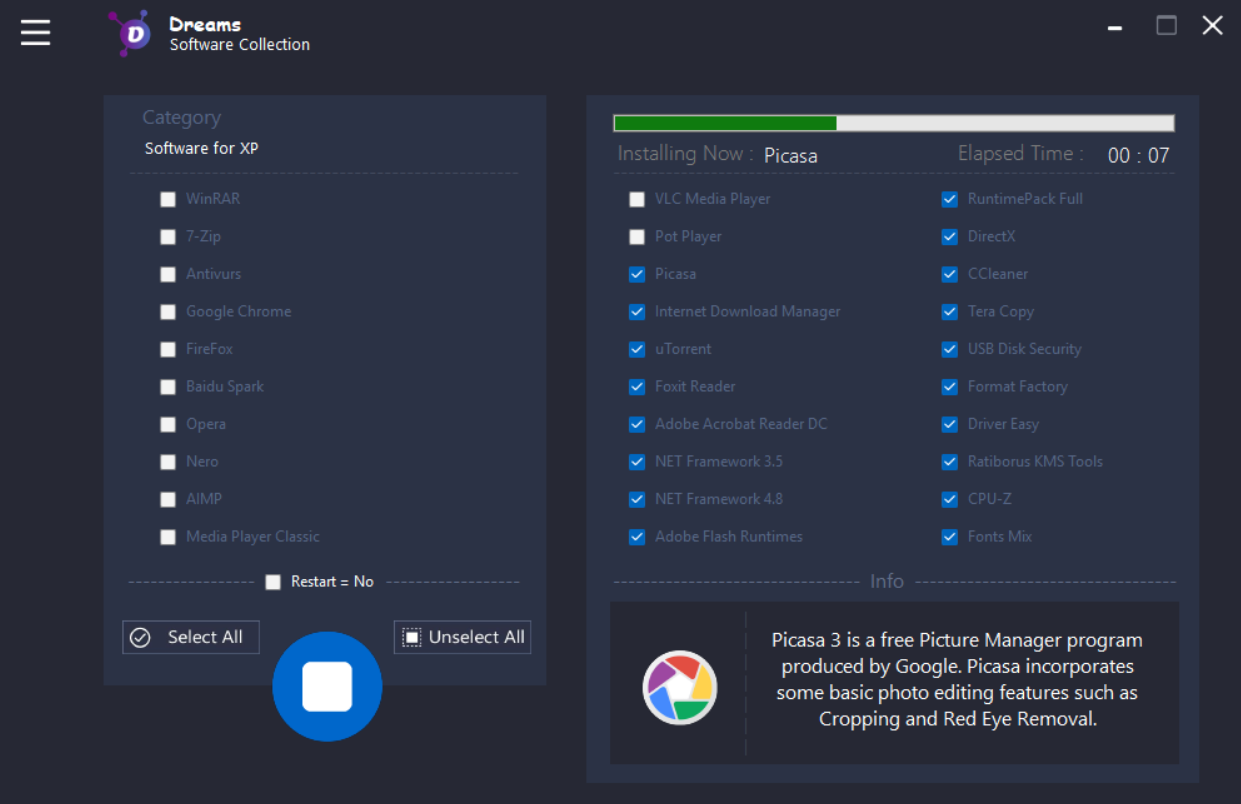Enable the Restart checkbox
This screenshot has height=804, width=1241.
273,582
